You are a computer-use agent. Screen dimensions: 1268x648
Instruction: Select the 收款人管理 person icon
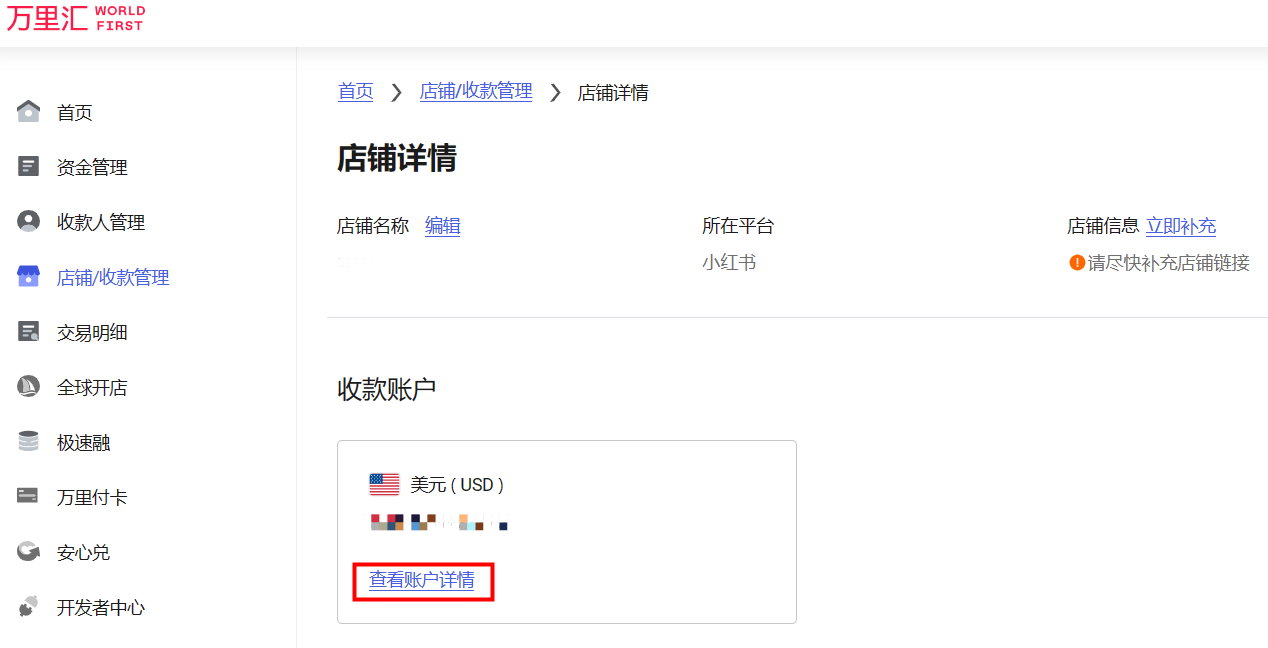point(29,221)
